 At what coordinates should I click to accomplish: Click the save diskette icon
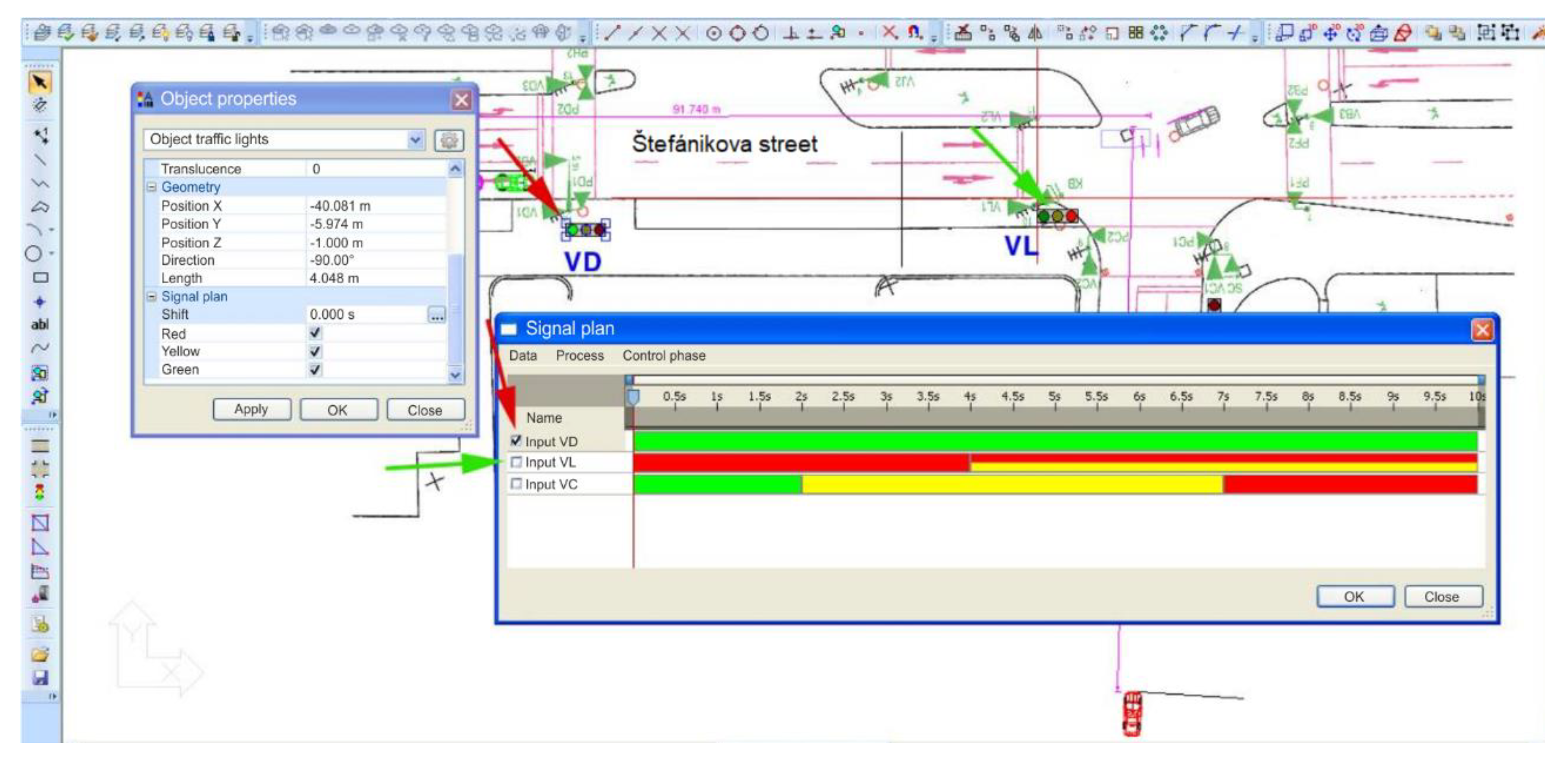point(40,678)
